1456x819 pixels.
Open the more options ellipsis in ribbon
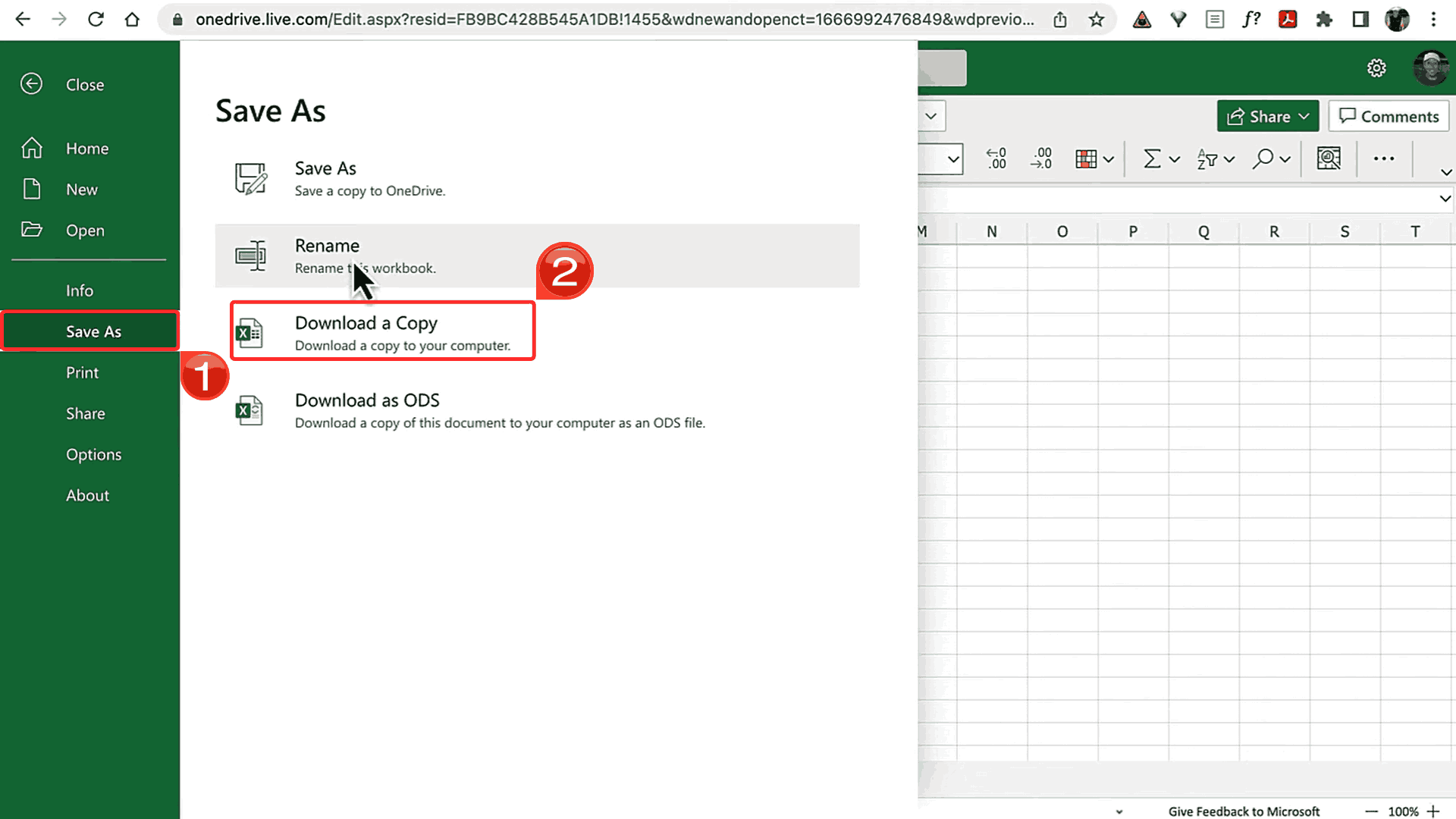(x=1384, y=158)
